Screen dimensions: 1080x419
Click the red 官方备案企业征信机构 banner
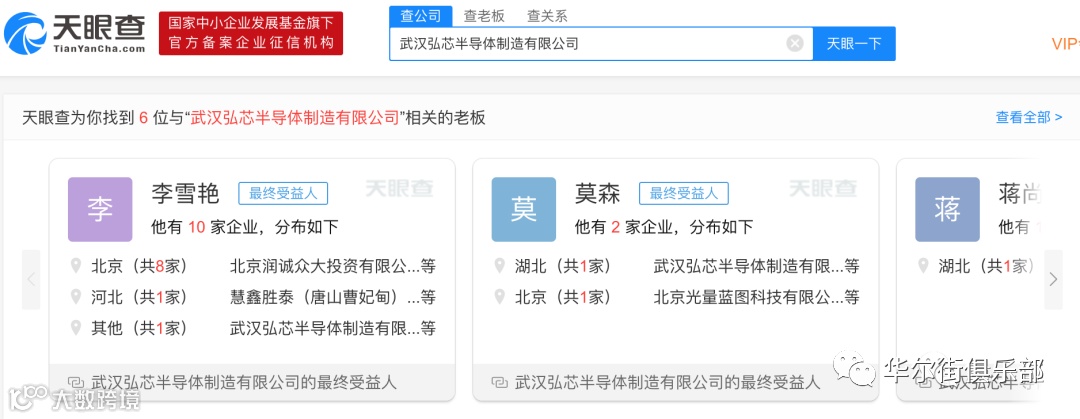click(x=251, y=33)
